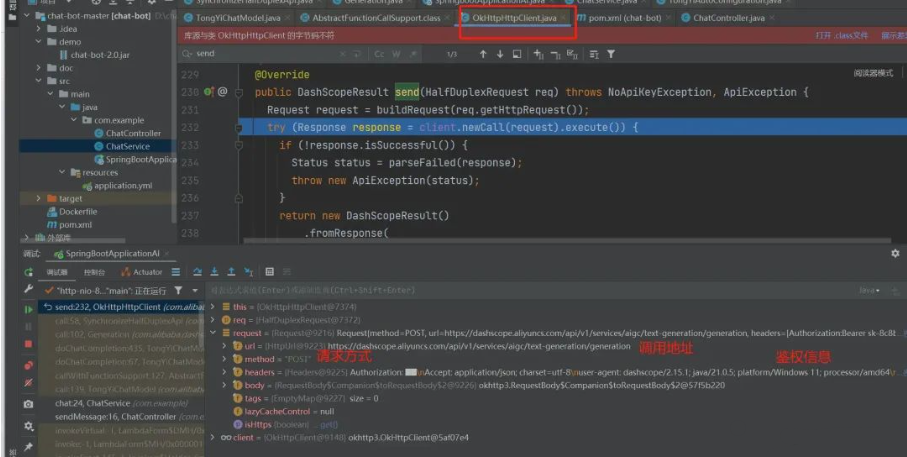Expand the target folder in project tree
The image size is (907, 457).
coord(38,198)
